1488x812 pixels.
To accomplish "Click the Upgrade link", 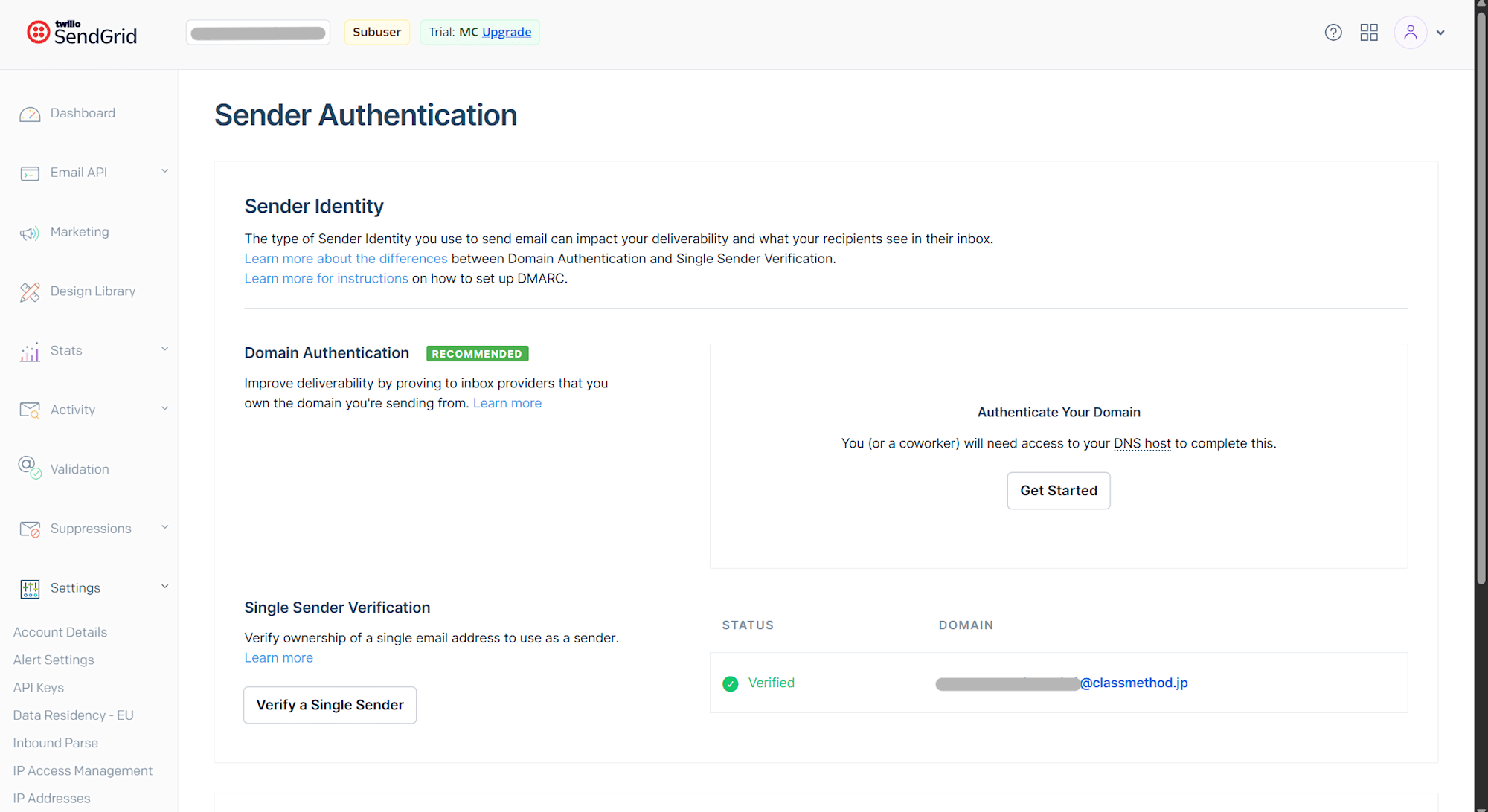I will [x=507, y=32].
